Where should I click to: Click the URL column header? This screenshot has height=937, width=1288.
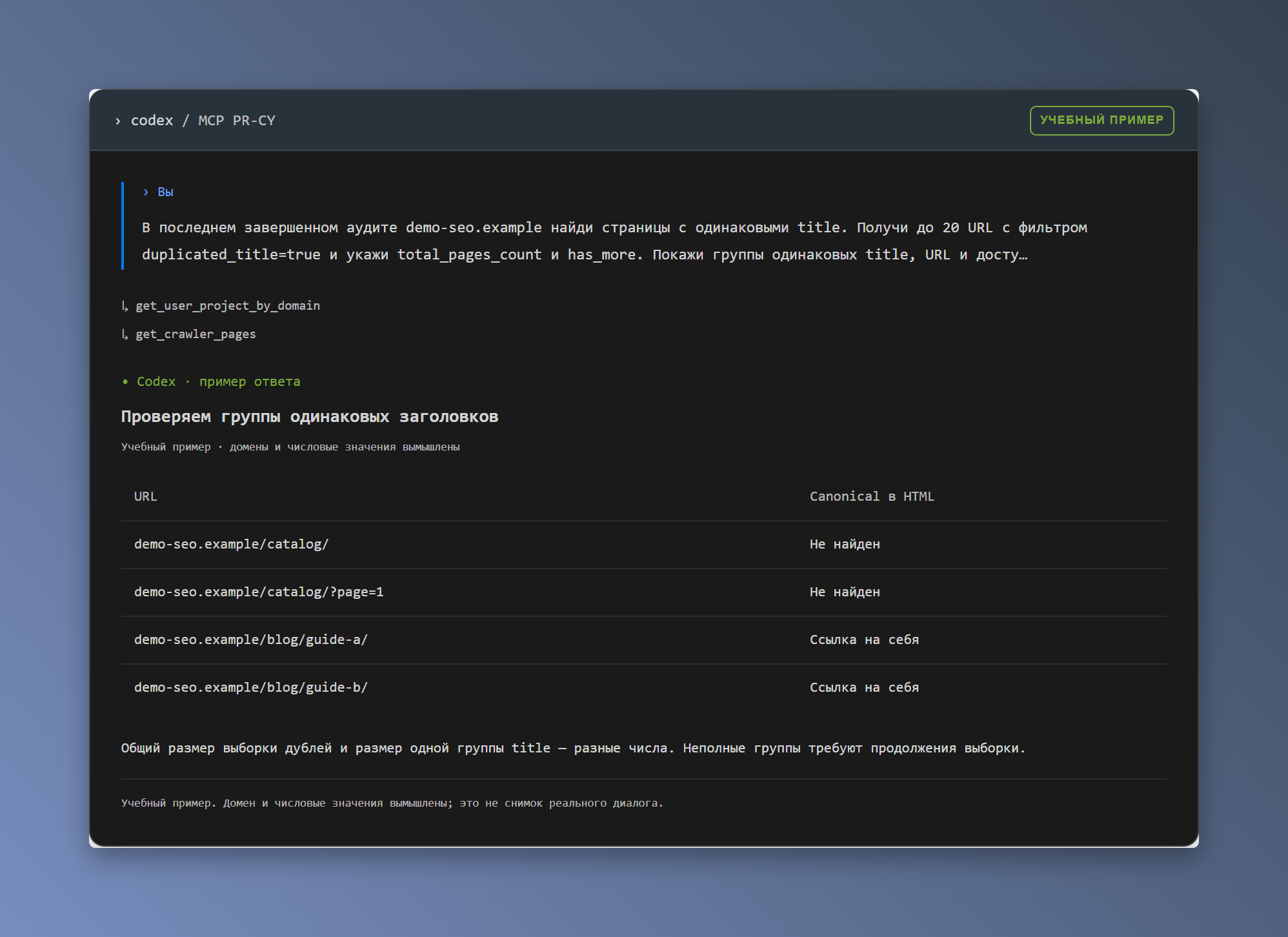(145, 497)
